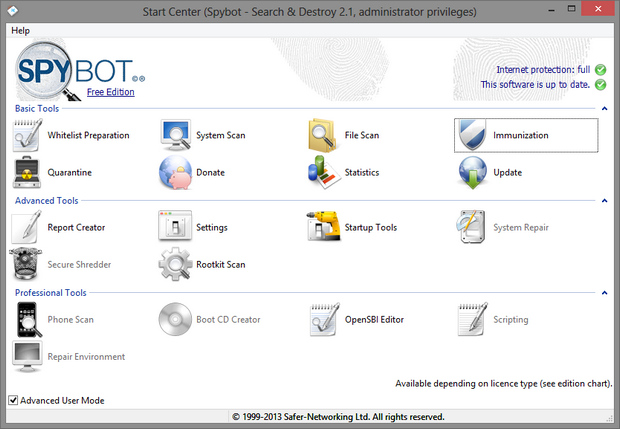
Task: Open the Quarantine briefcase icon
Action: (x=27, y=172)
